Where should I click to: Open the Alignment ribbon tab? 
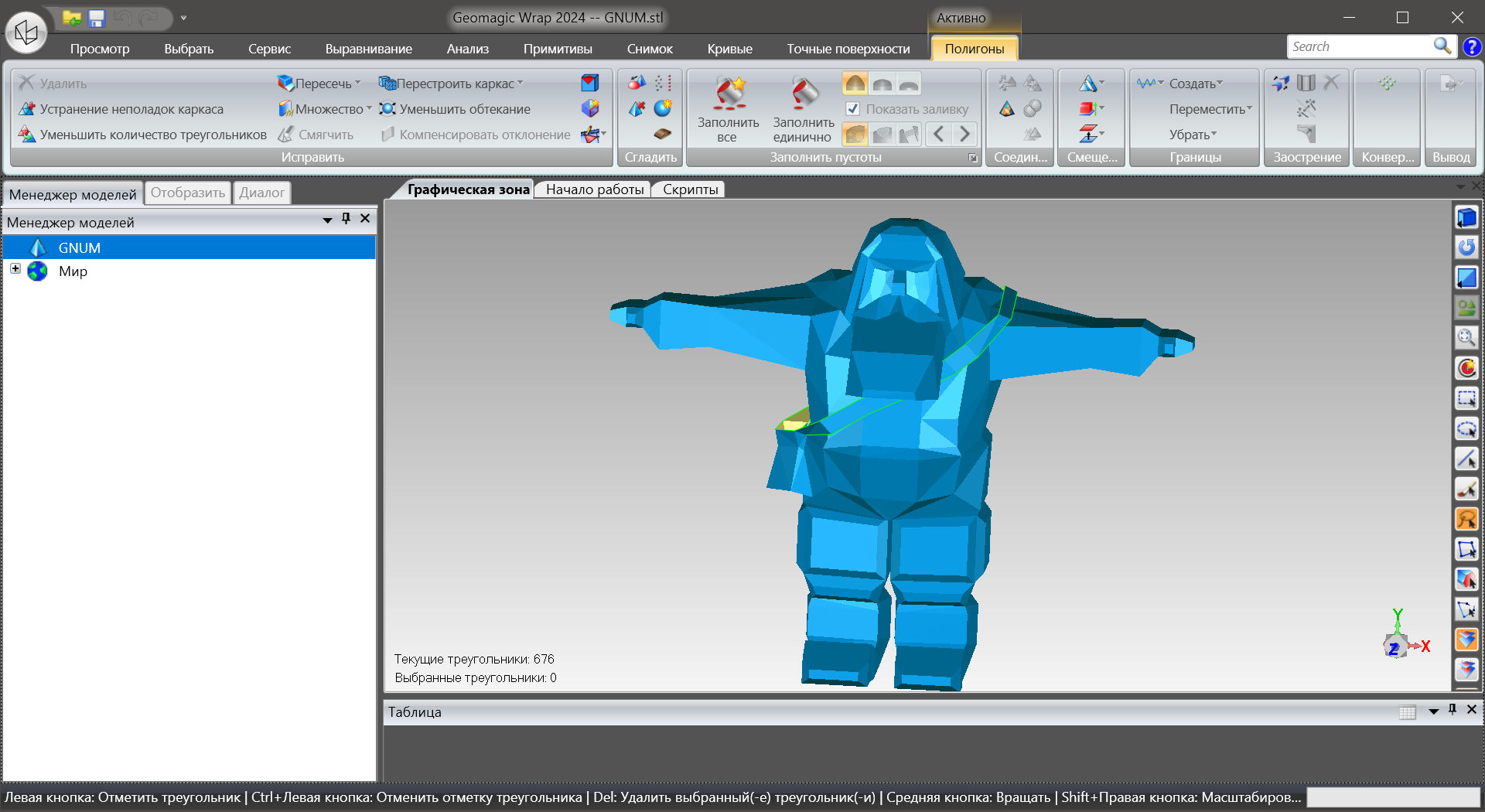[x=368, y=49]
